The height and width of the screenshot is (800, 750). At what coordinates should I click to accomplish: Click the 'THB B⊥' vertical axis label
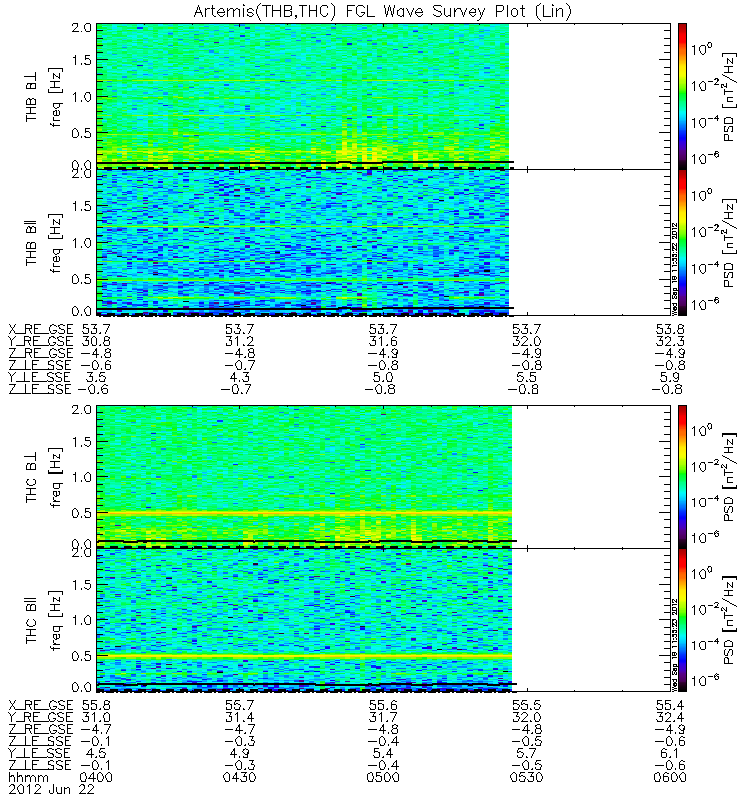32,96
